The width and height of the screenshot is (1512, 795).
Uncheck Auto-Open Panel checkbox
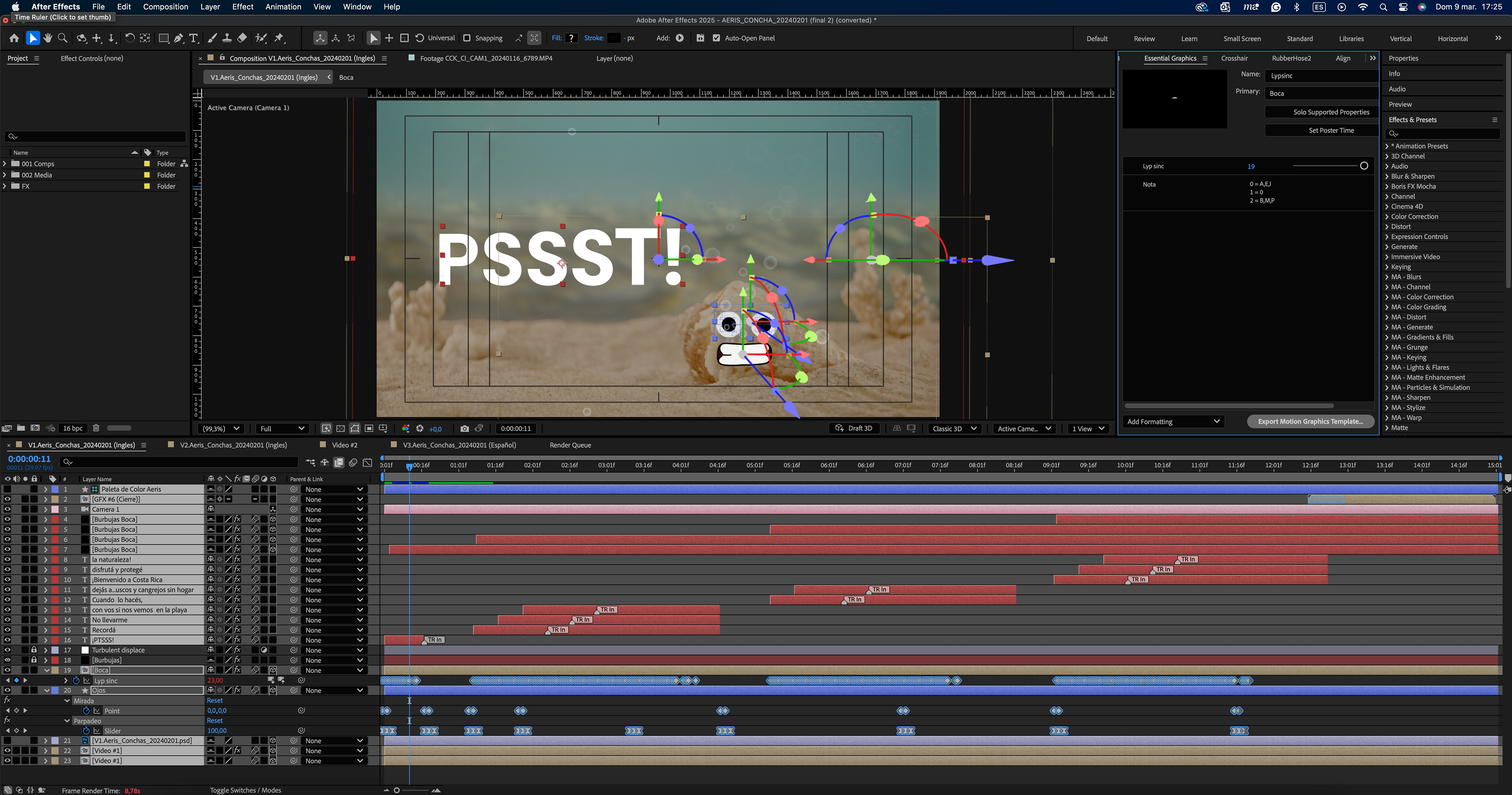click(716, 38)
